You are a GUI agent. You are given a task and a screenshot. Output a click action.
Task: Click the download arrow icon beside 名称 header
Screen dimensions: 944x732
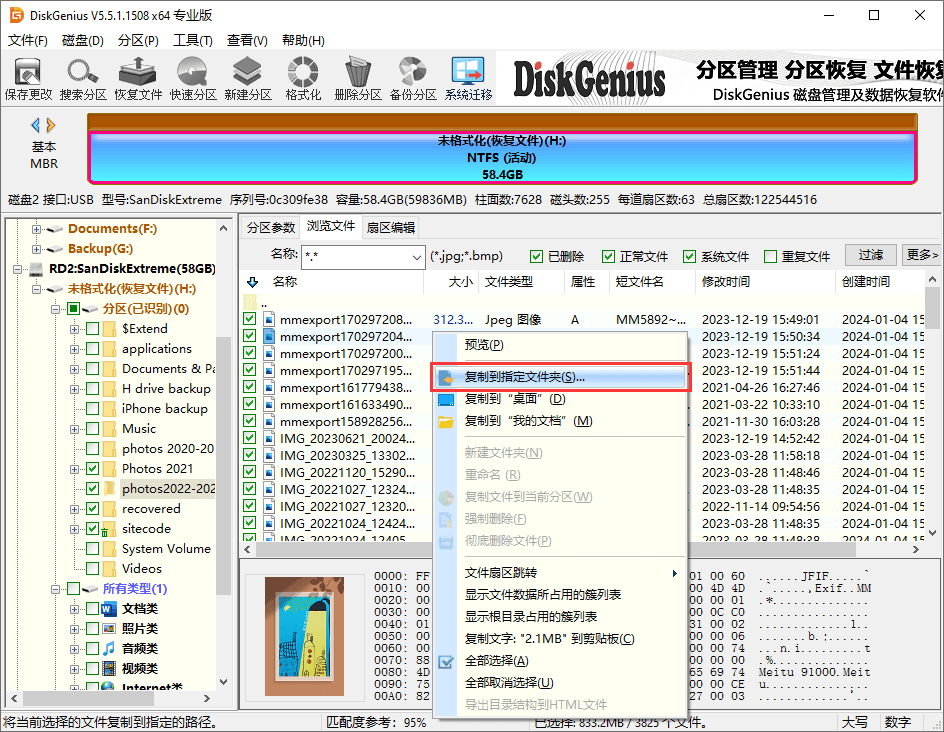coord(252,282)
